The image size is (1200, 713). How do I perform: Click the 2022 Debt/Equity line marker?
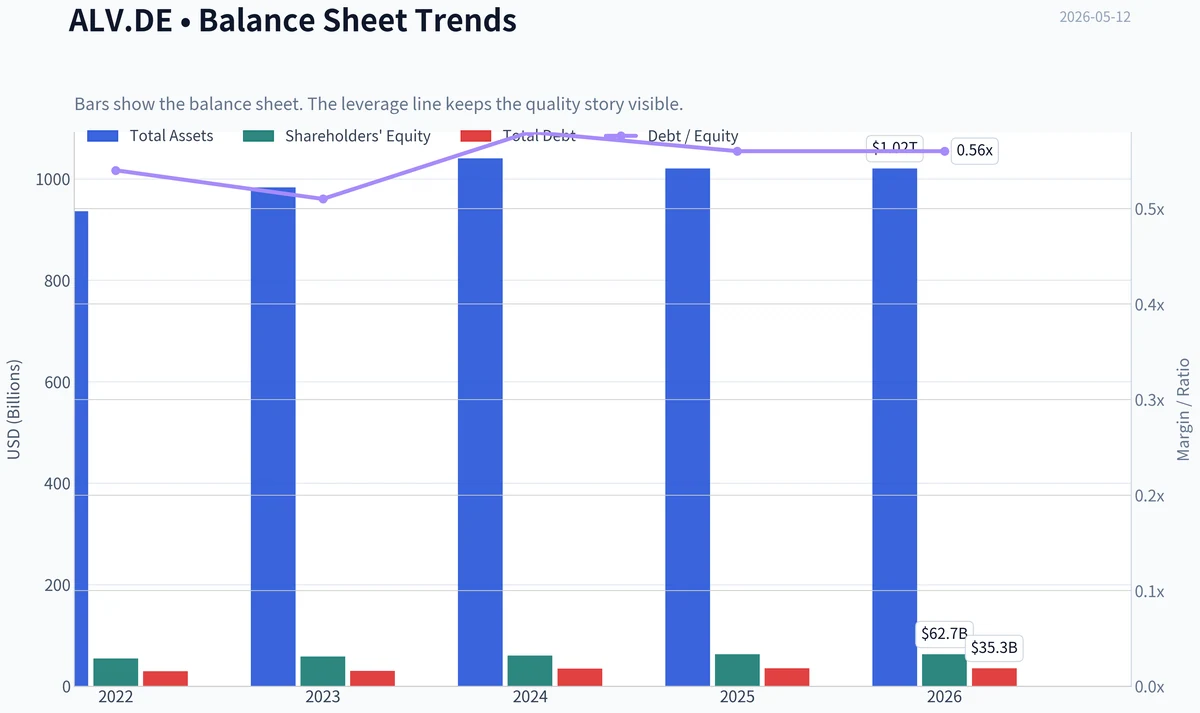116,170
